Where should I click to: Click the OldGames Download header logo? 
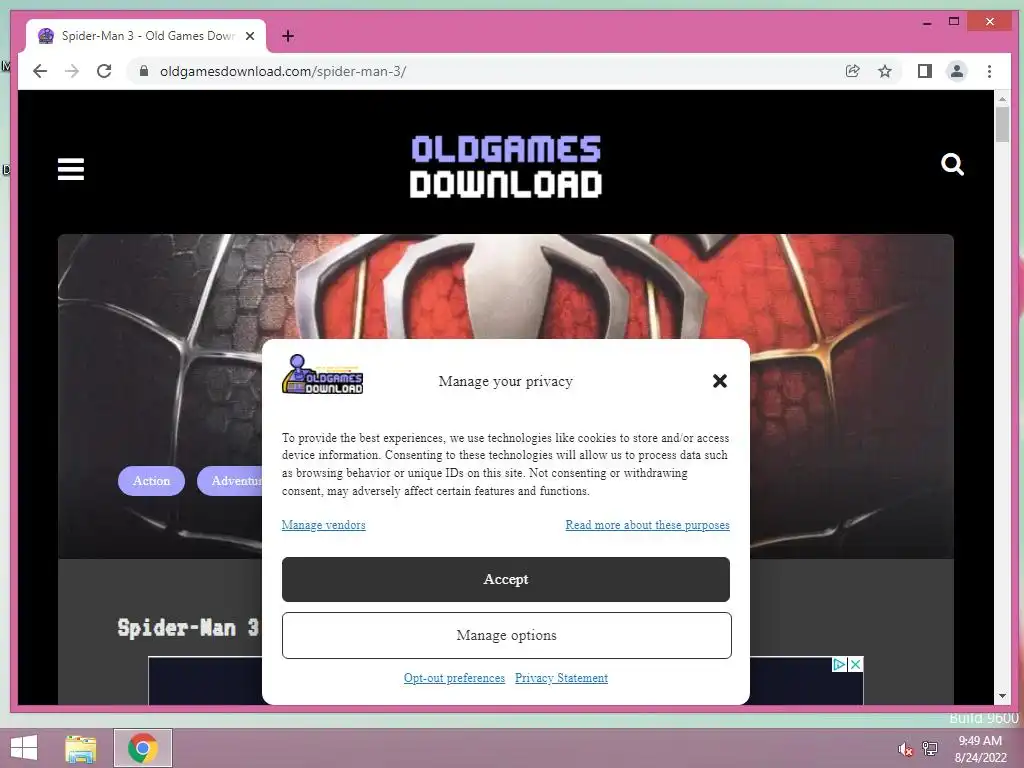[x=505, y=167]
